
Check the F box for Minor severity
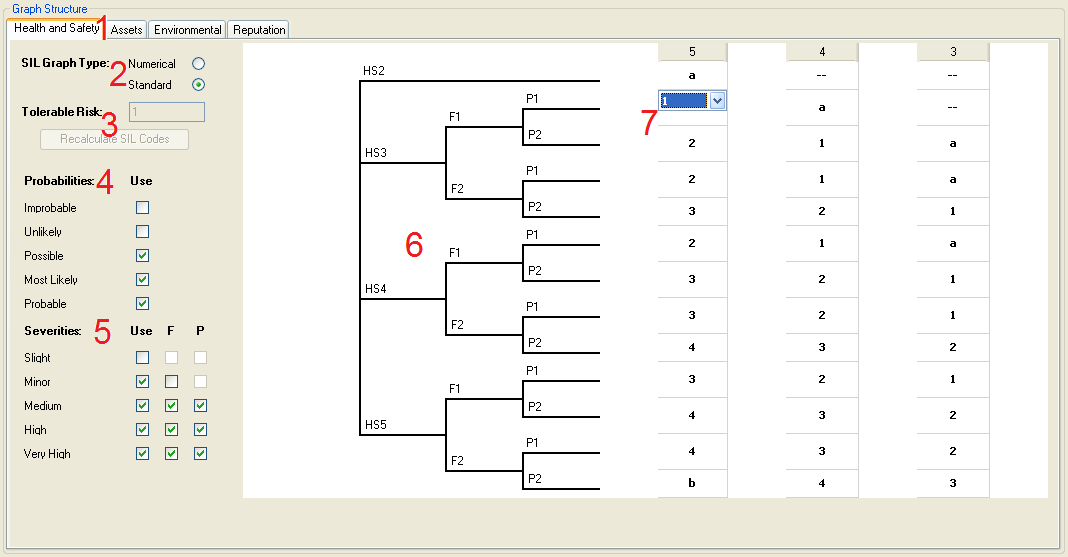click(x=171, y=382)
